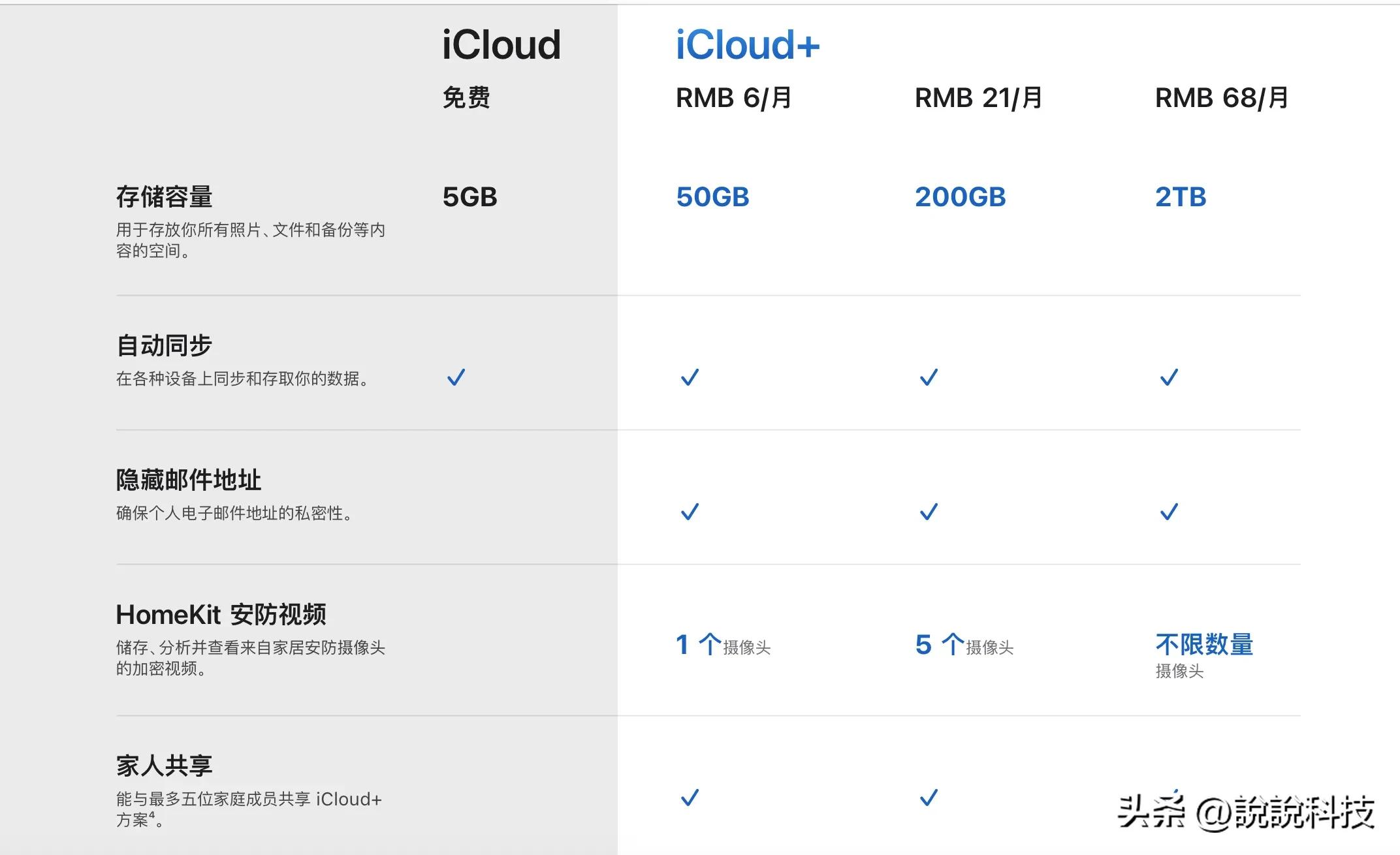
Task: Click auto-sync checkmark under RMB 21 plan
Action: click(929, 377)
